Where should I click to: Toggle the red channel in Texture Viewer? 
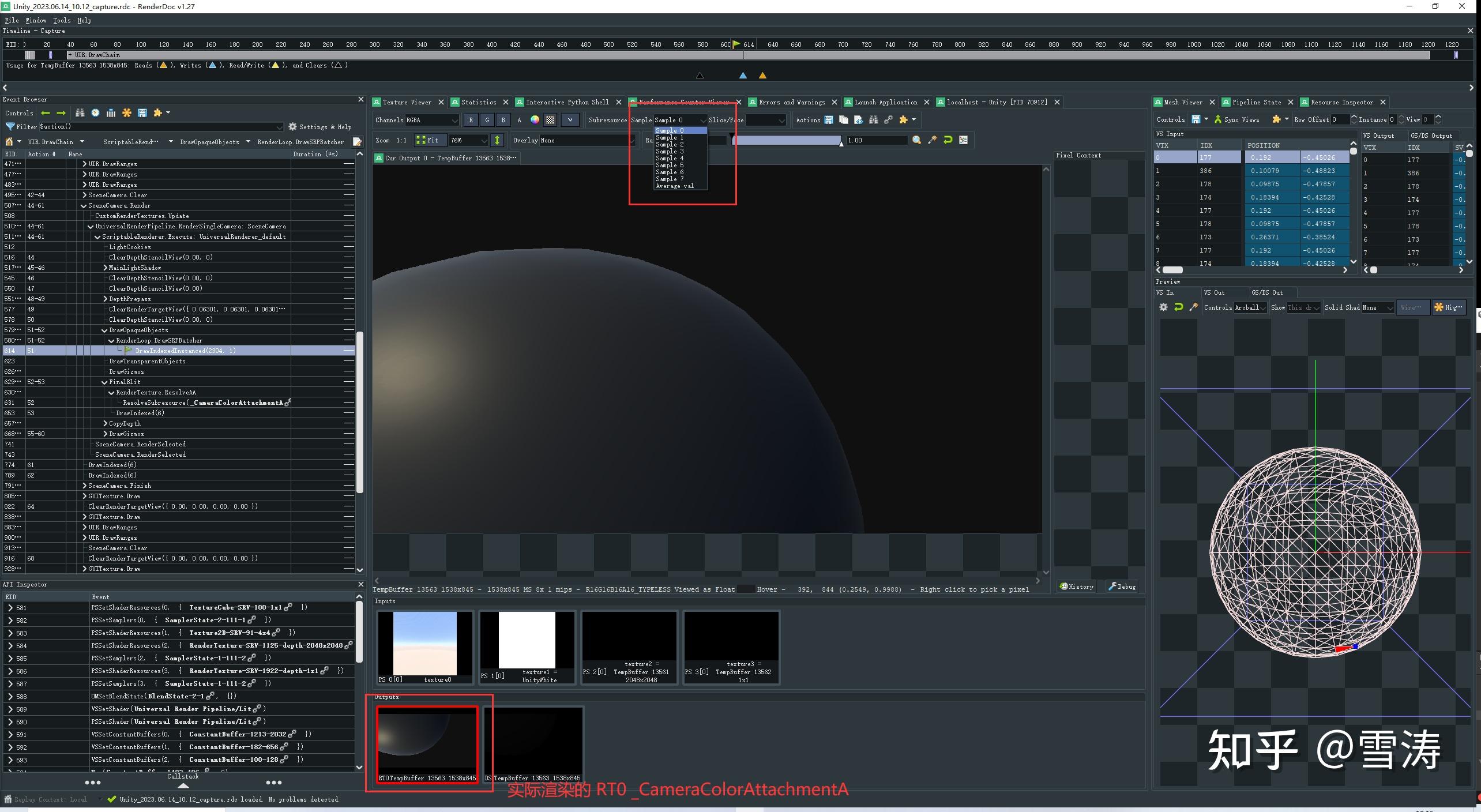471,120
